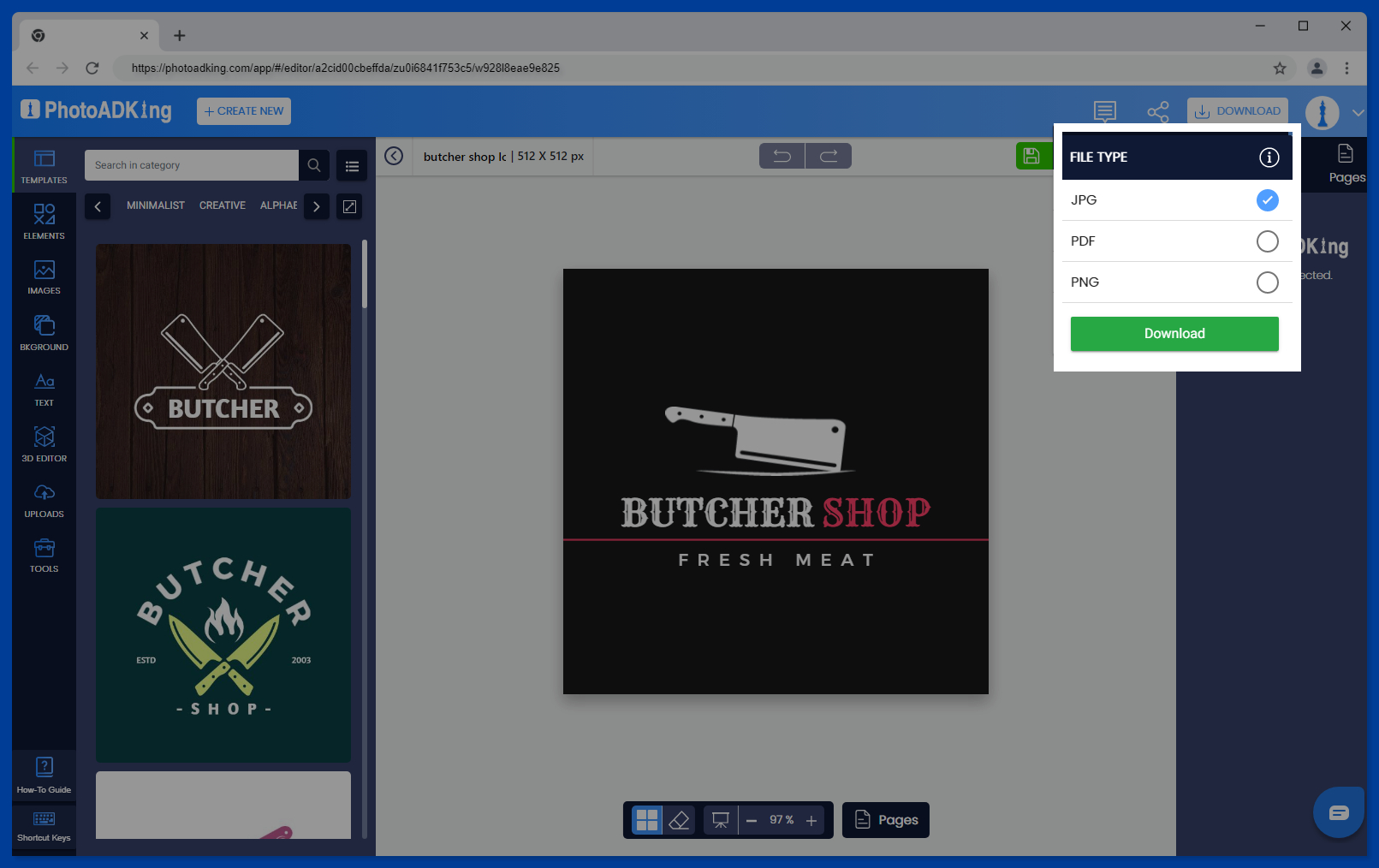Image resolution: width=1379 pixels, height=868 pixels.
Task: Zoom out using the minus control
Action: point(752,819)
